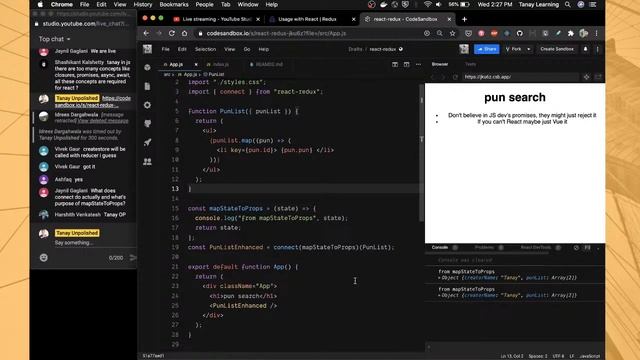Viewport: 640px width, 360px height.
Task: Change the Spaces: 2 indentation setting
Action: point(538,356)
